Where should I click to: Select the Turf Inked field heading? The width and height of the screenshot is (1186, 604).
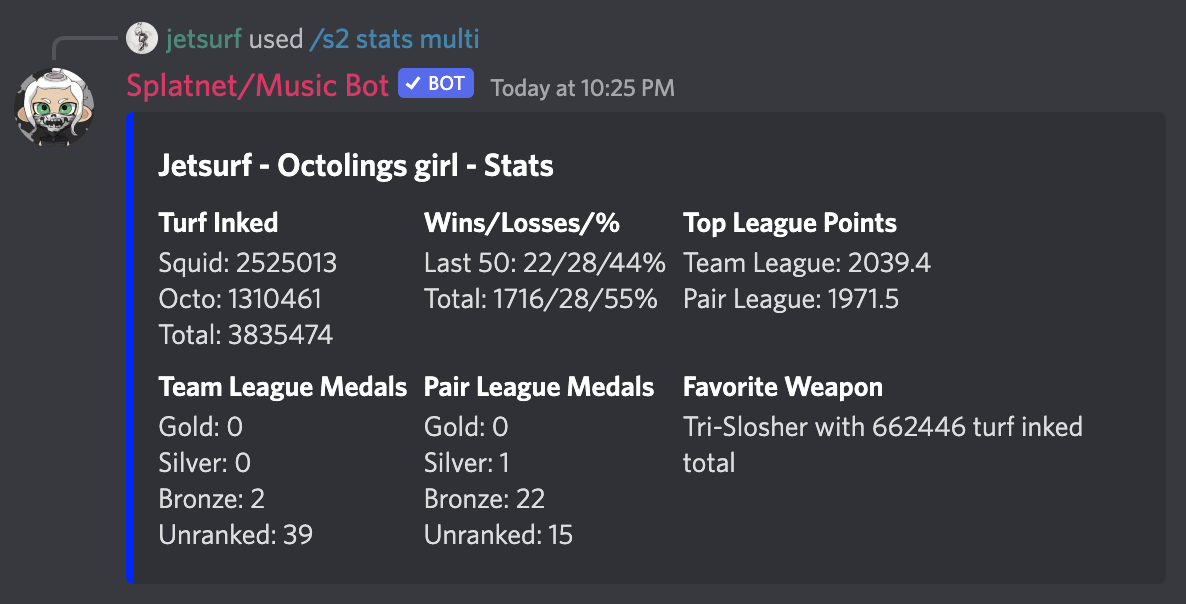pyautogui.click(x=218, y=223)
